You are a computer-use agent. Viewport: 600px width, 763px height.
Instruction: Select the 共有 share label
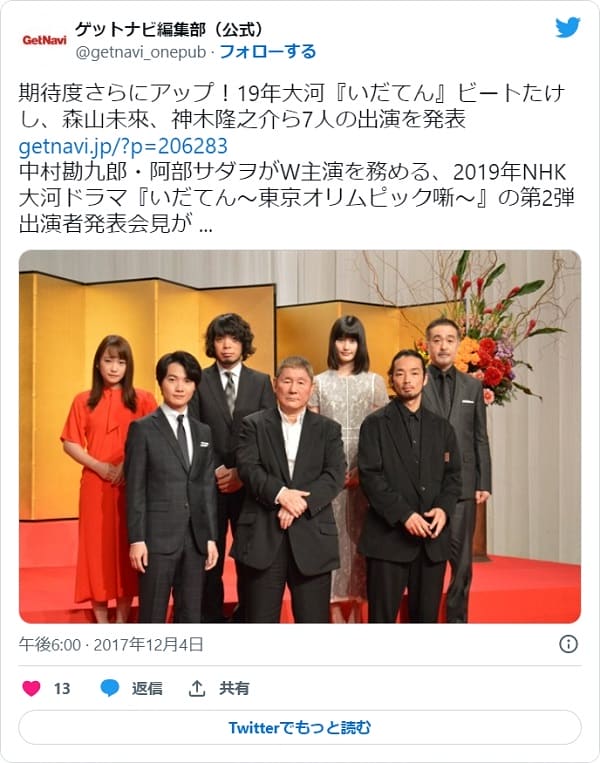click(234, 688)
